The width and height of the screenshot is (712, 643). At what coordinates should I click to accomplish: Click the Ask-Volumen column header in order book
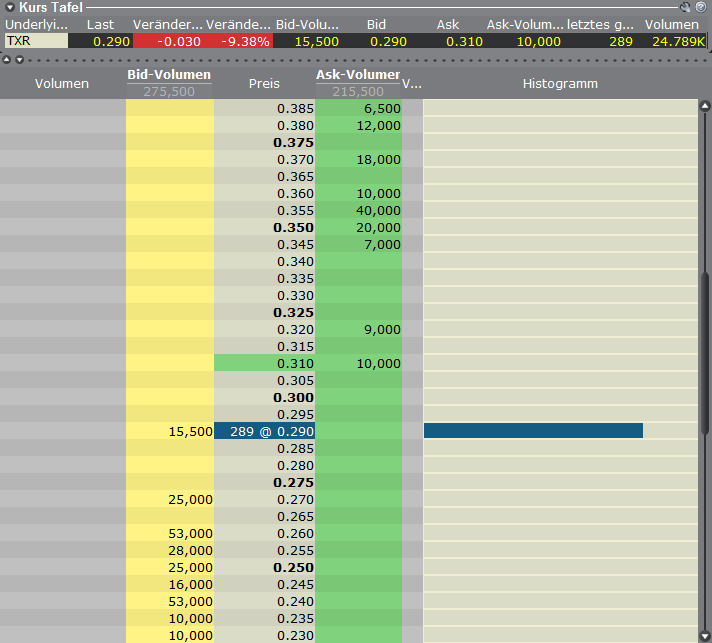[x=358, y=76]
